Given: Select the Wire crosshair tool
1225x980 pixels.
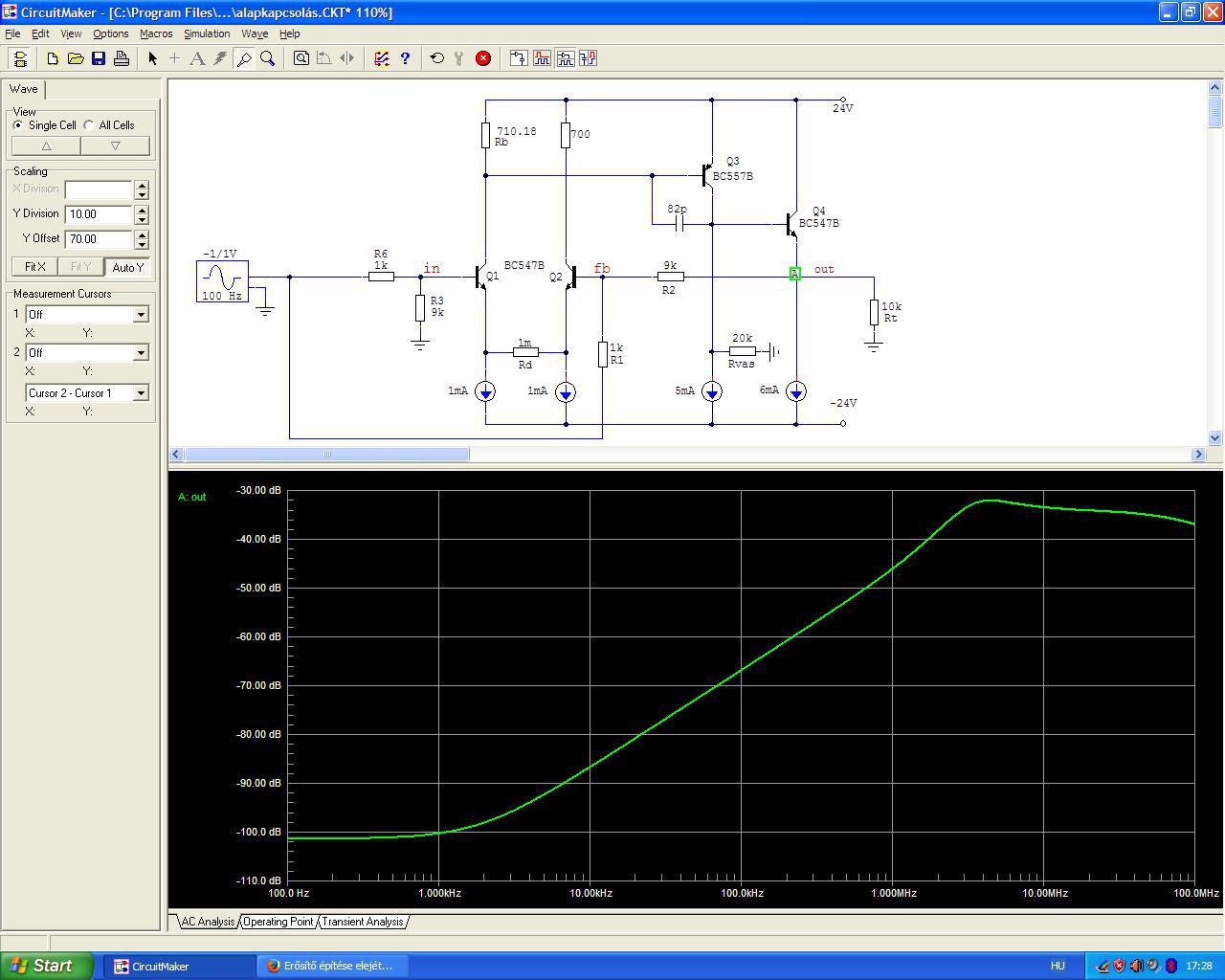Looking at the screenshot, I should pyautogui.click(x=174, y=58).
